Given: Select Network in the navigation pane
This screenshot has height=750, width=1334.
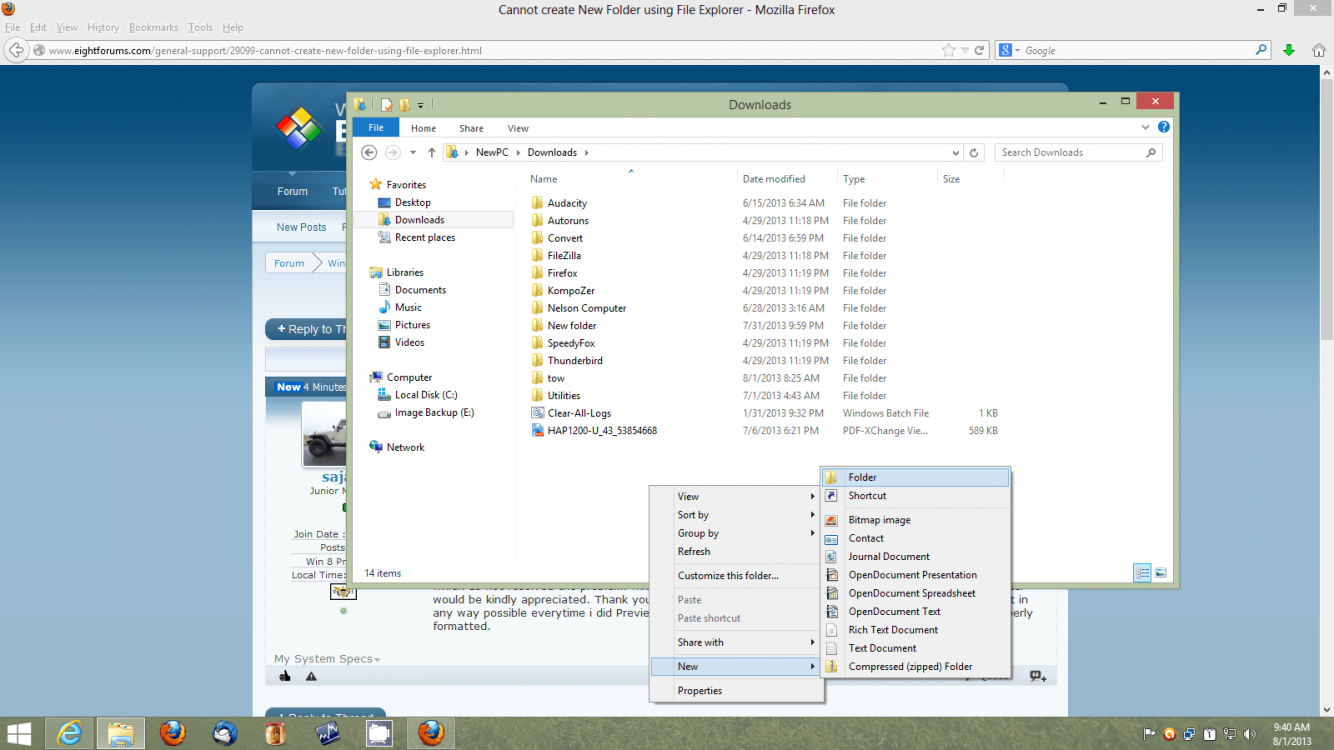Looking at the screenshot, I should (405, 447).
